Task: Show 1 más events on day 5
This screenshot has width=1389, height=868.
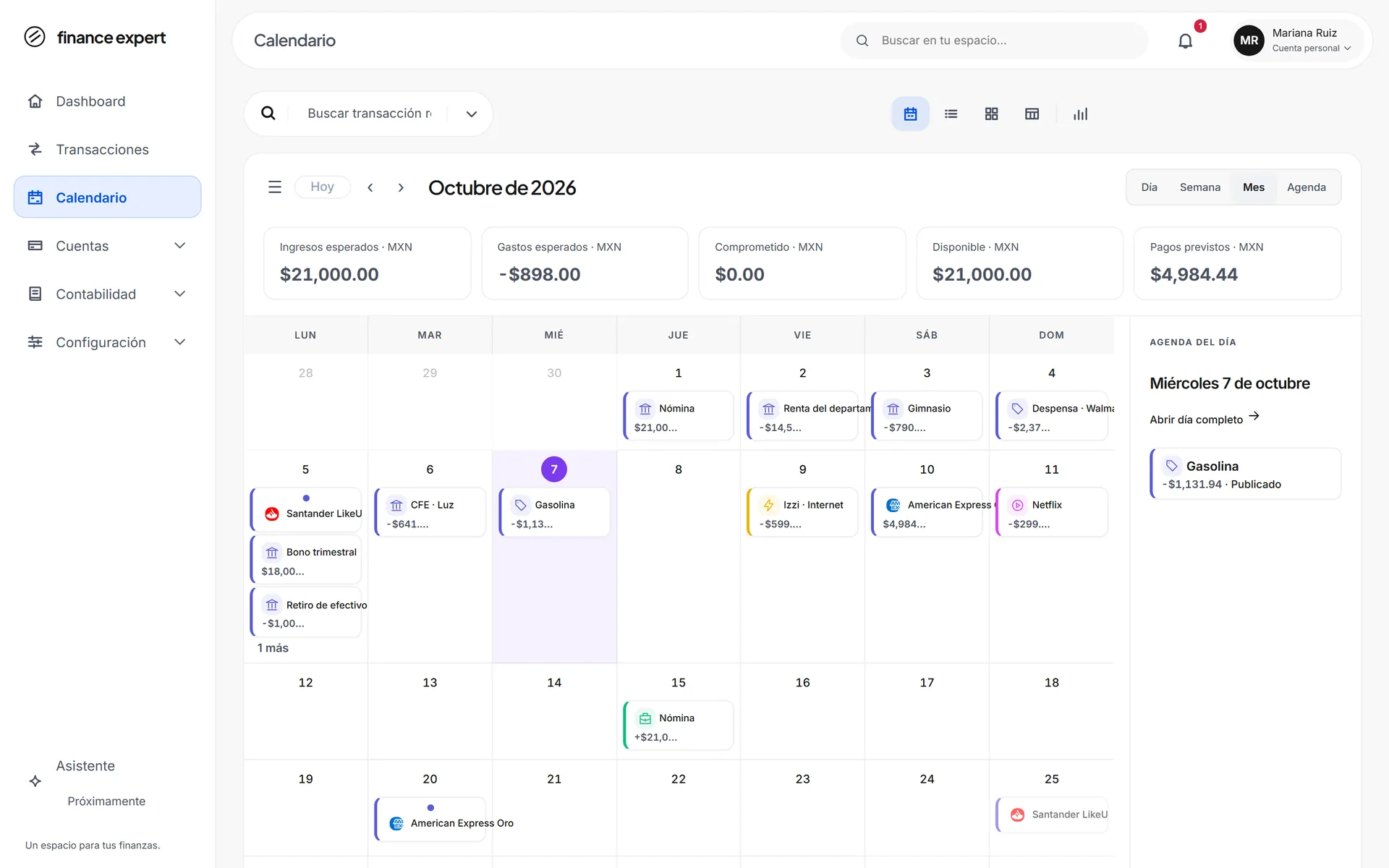Action: tap(273, 648)
